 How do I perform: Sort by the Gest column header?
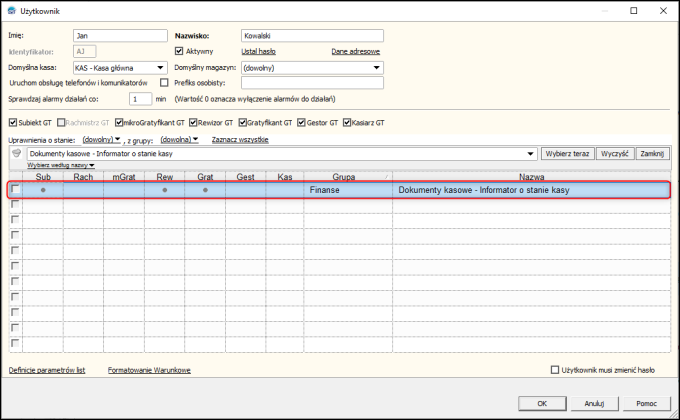tap(245, 177)
